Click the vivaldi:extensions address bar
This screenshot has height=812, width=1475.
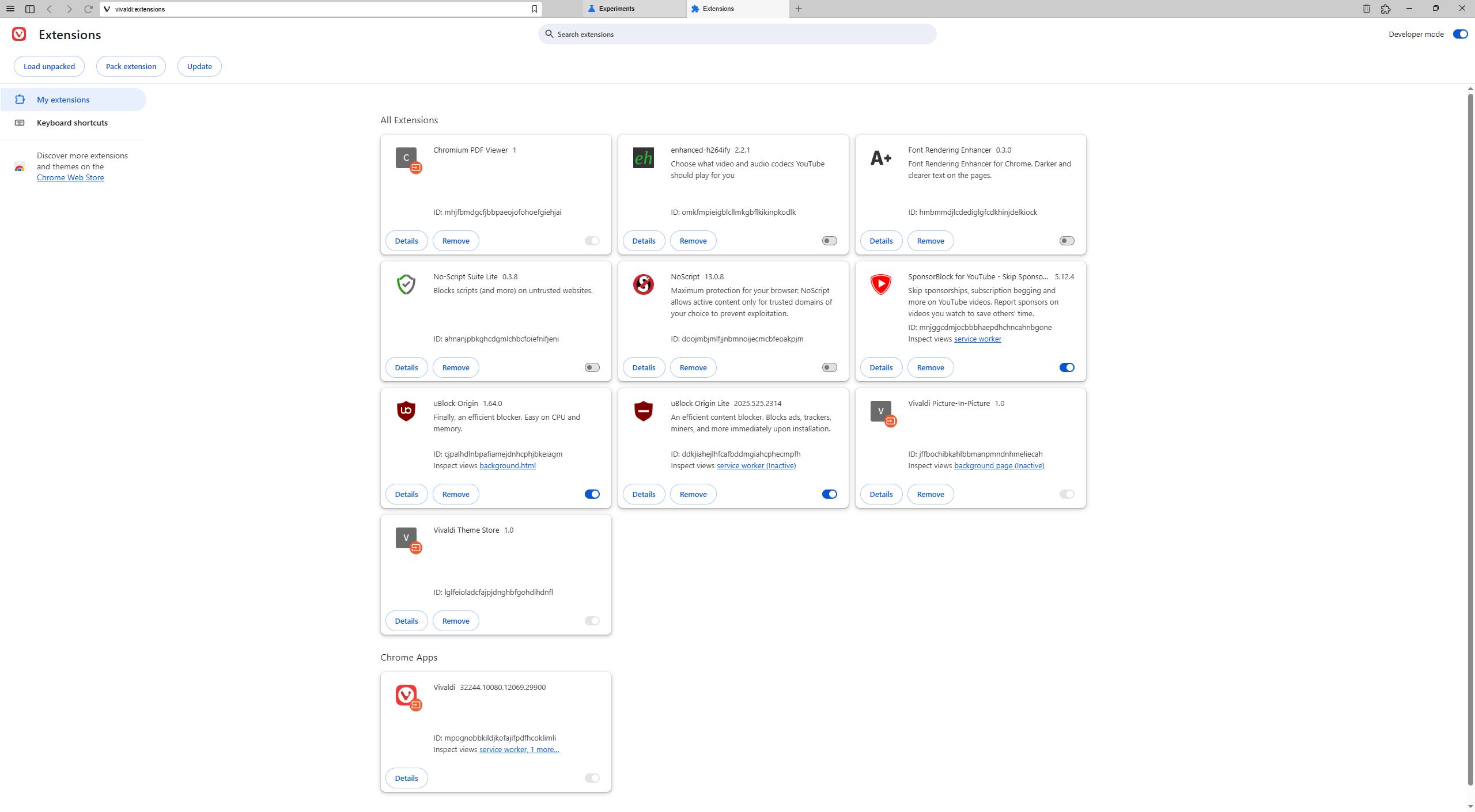(320, 9)
